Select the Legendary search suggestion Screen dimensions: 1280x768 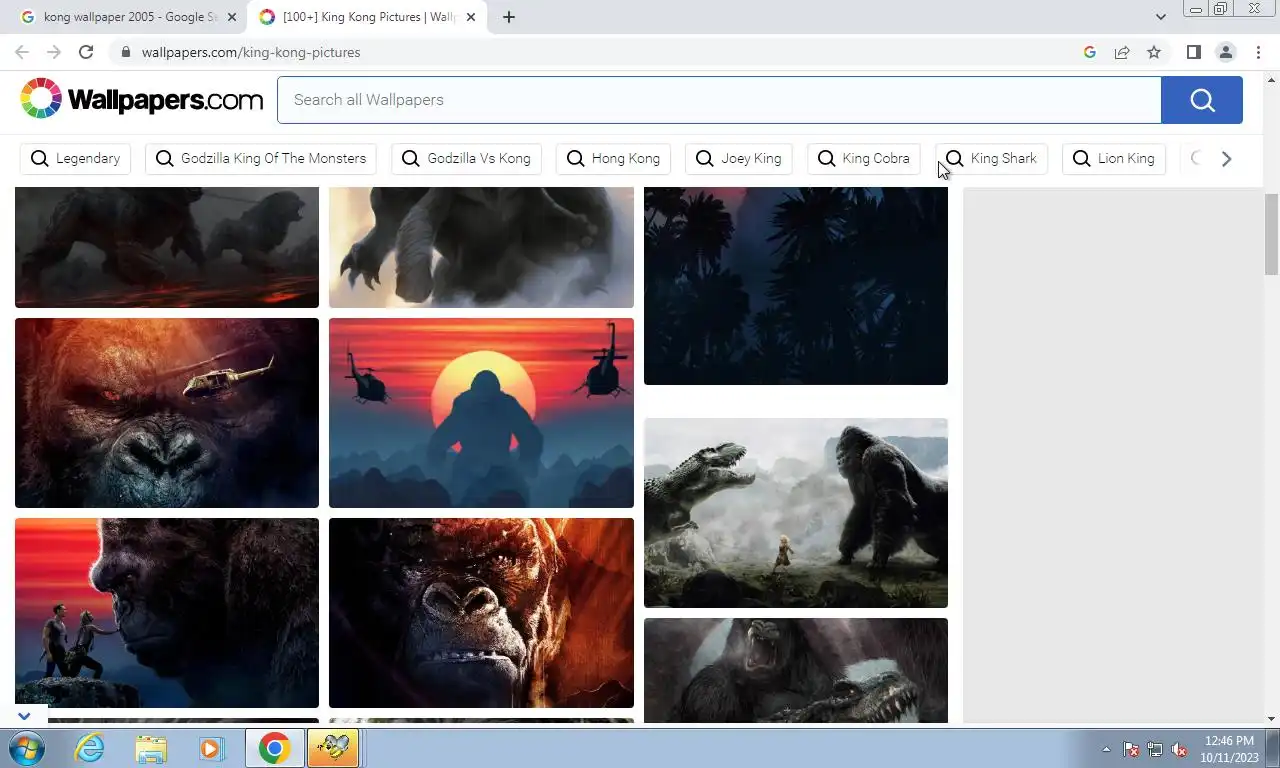[75, 158]
